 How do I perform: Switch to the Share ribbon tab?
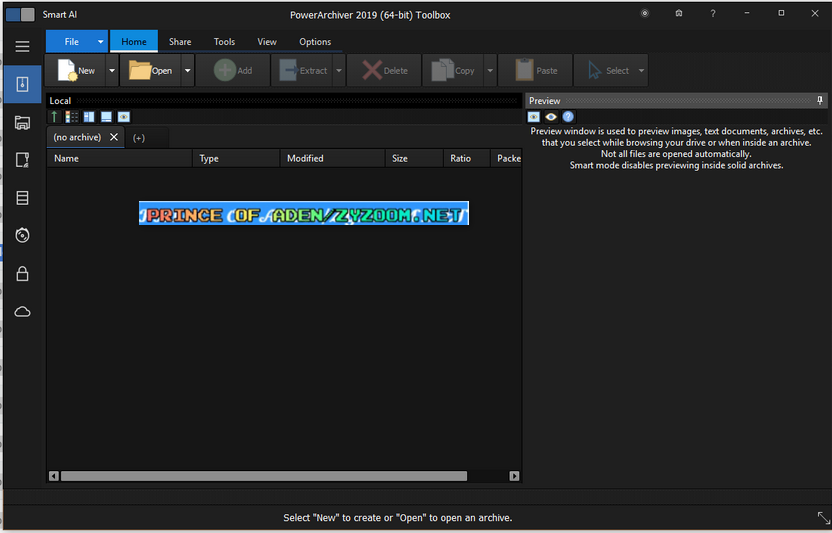click(x=180, y=41)
